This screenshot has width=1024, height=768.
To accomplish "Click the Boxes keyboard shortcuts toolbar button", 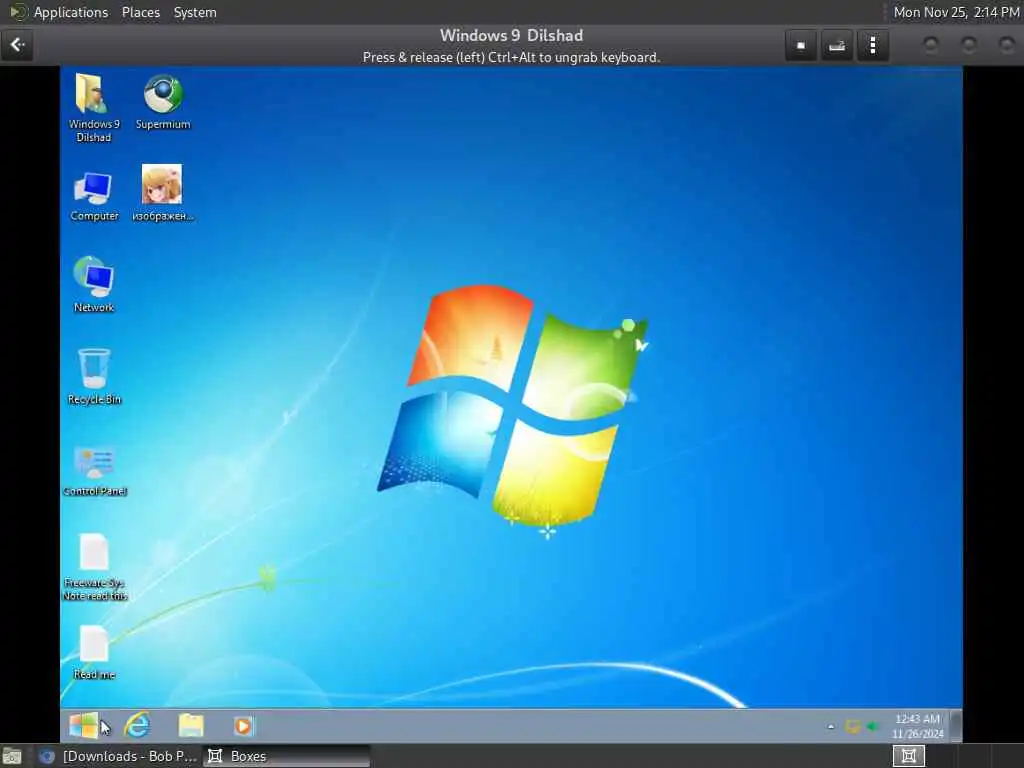I will pyautogui.click(x=837, y=46).
